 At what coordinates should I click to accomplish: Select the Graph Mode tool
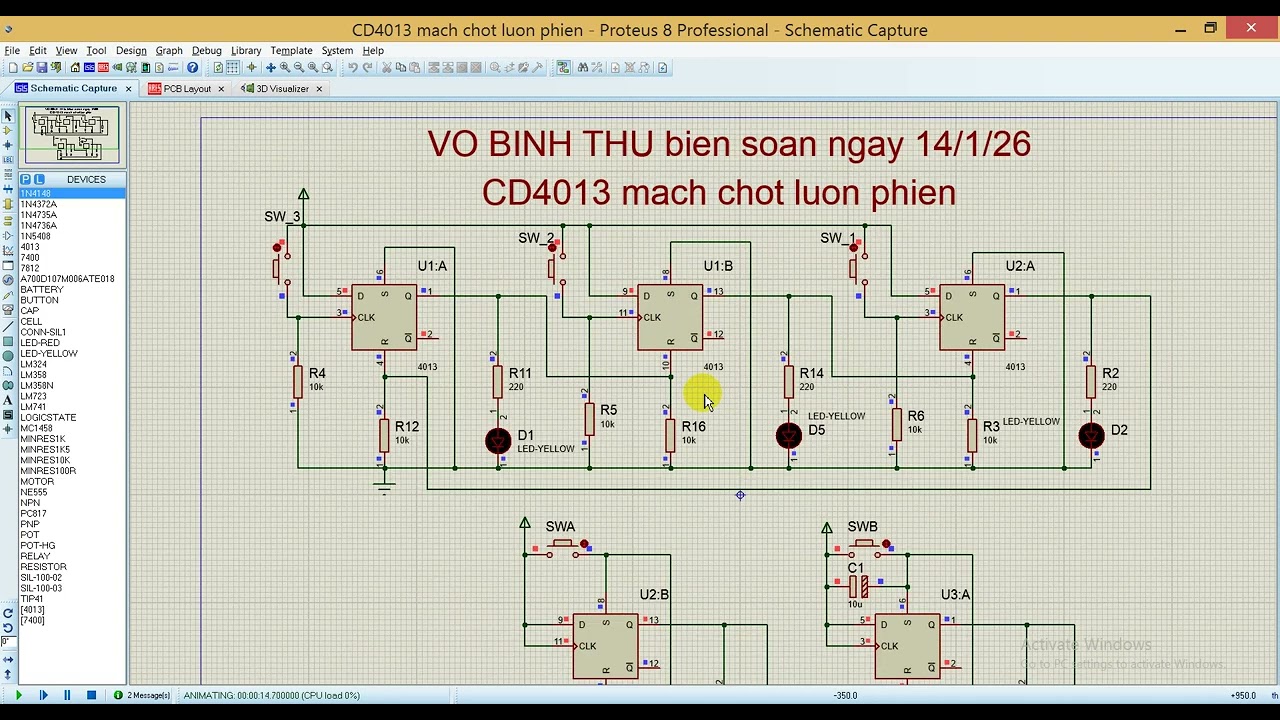(x=8, y=250)
